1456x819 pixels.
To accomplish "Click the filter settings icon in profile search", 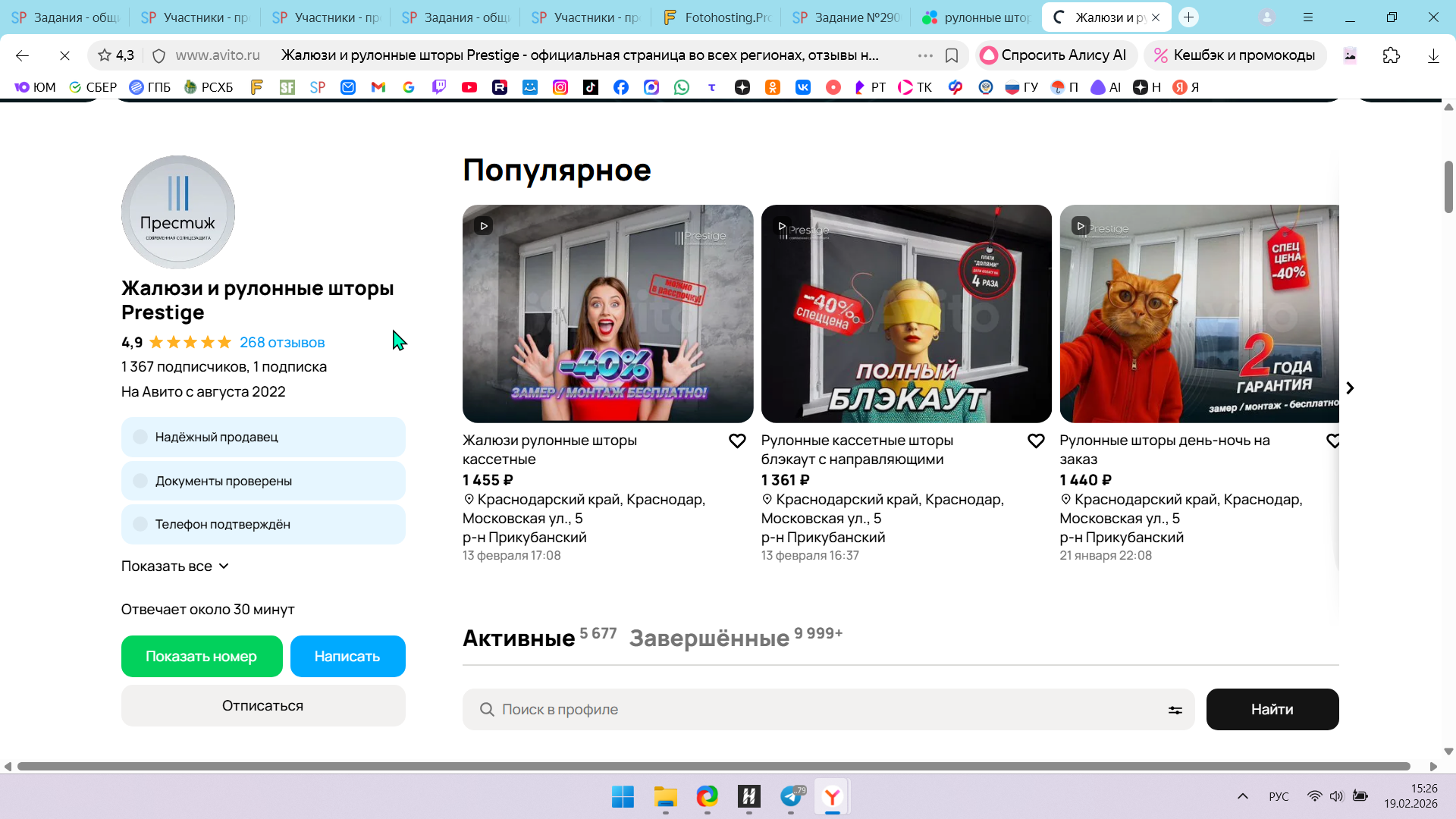I will [1175, 710].
